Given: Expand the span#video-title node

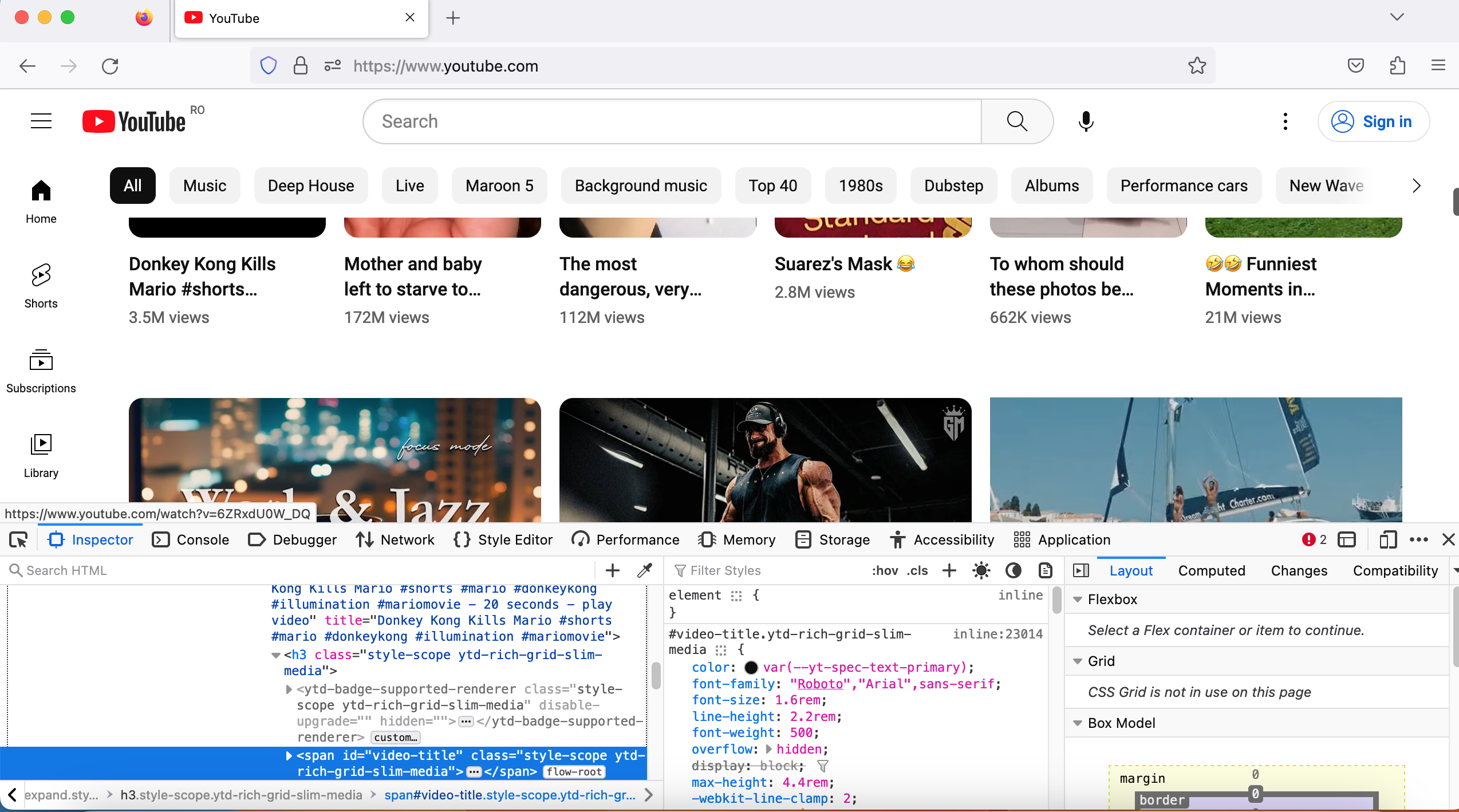Looking at the screenshot, I should click(x=289, y=756).
